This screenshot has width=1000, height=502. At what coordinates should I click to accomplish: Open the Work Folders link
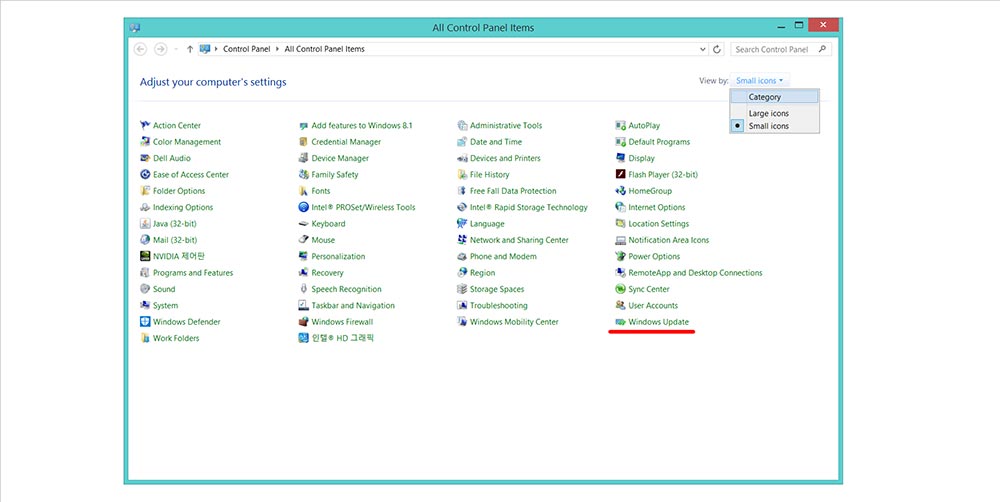pyautogui.click(x=176, y=338)
